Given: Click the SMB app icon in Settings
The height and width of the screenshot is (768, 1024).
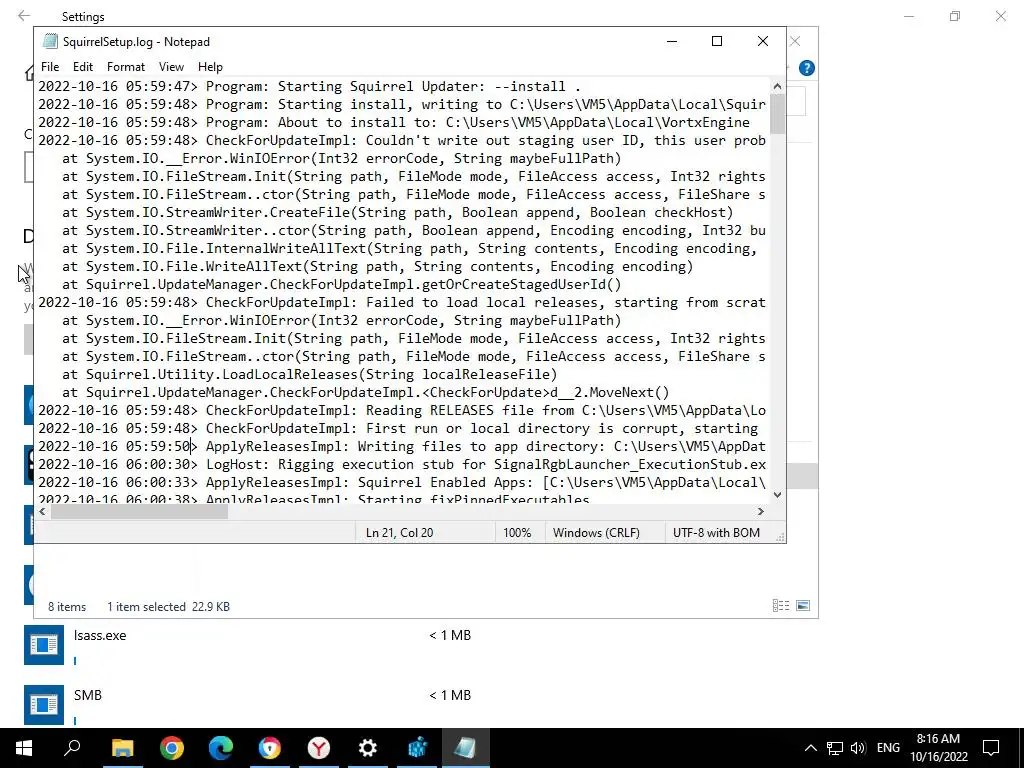Looking at the screenshot, I should [44, 705].
